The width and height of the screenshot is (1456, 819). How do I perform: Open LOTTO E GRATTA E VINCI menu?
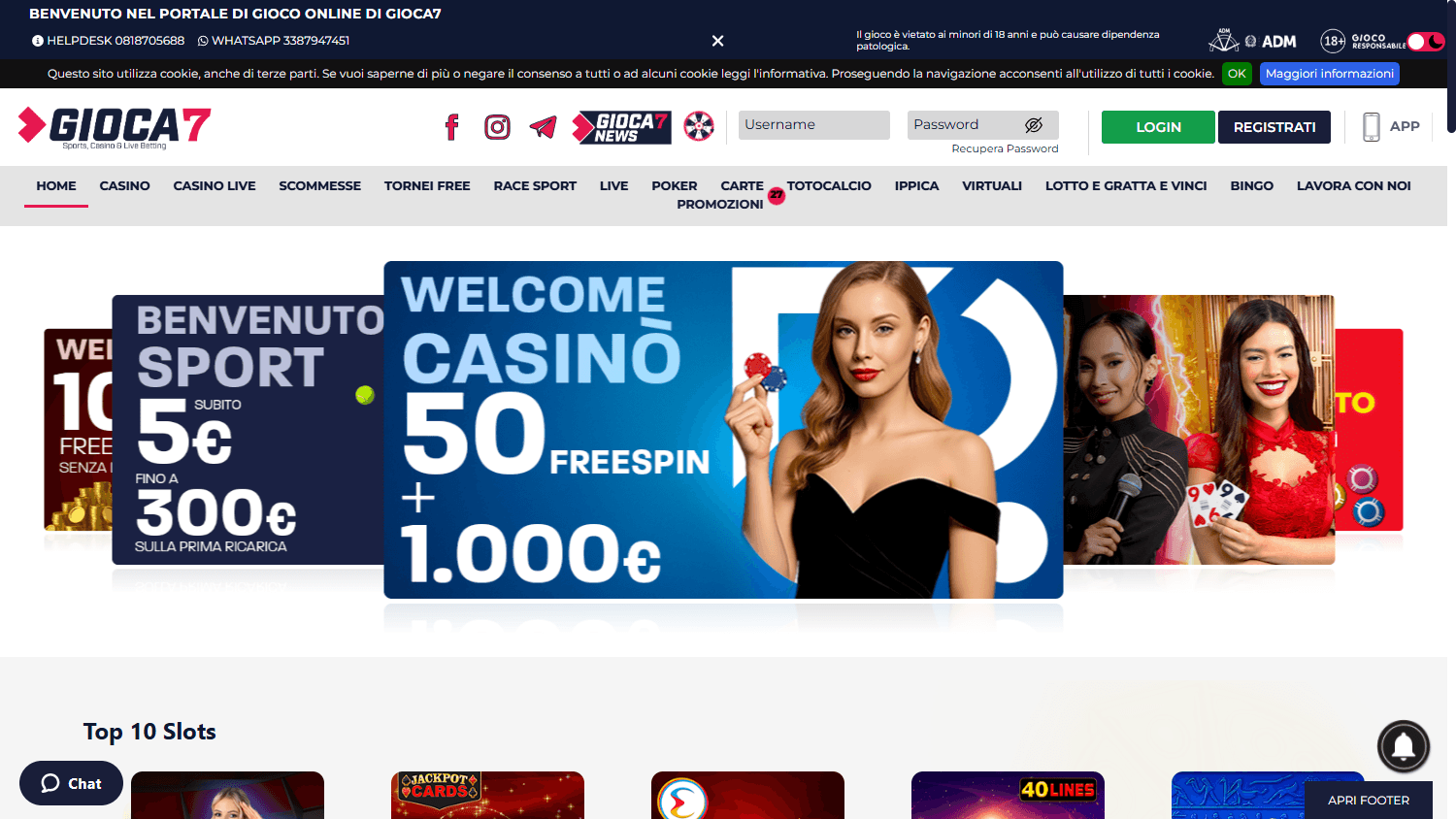1126,185
